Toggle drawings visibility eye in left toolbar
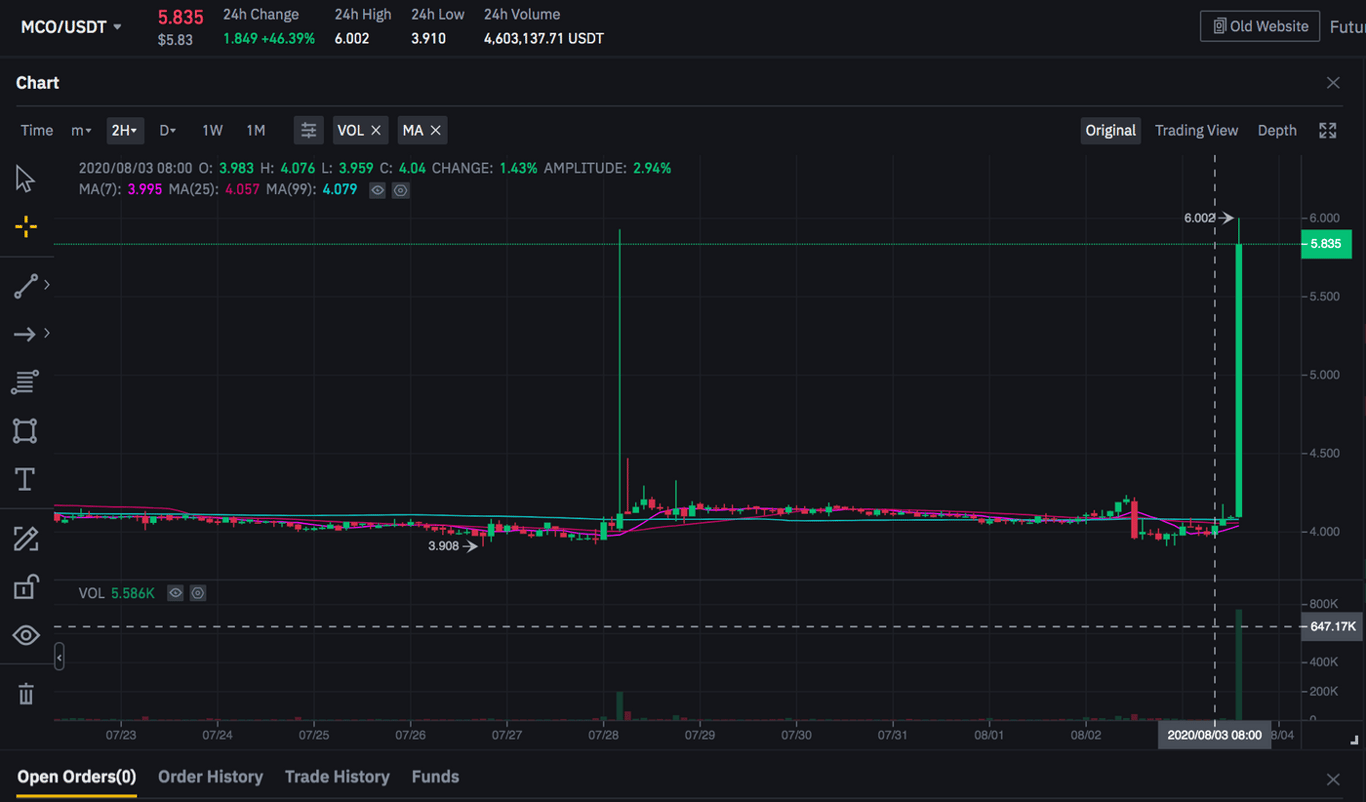Viewport: 1366px width, 802px height. click(26, 636)
